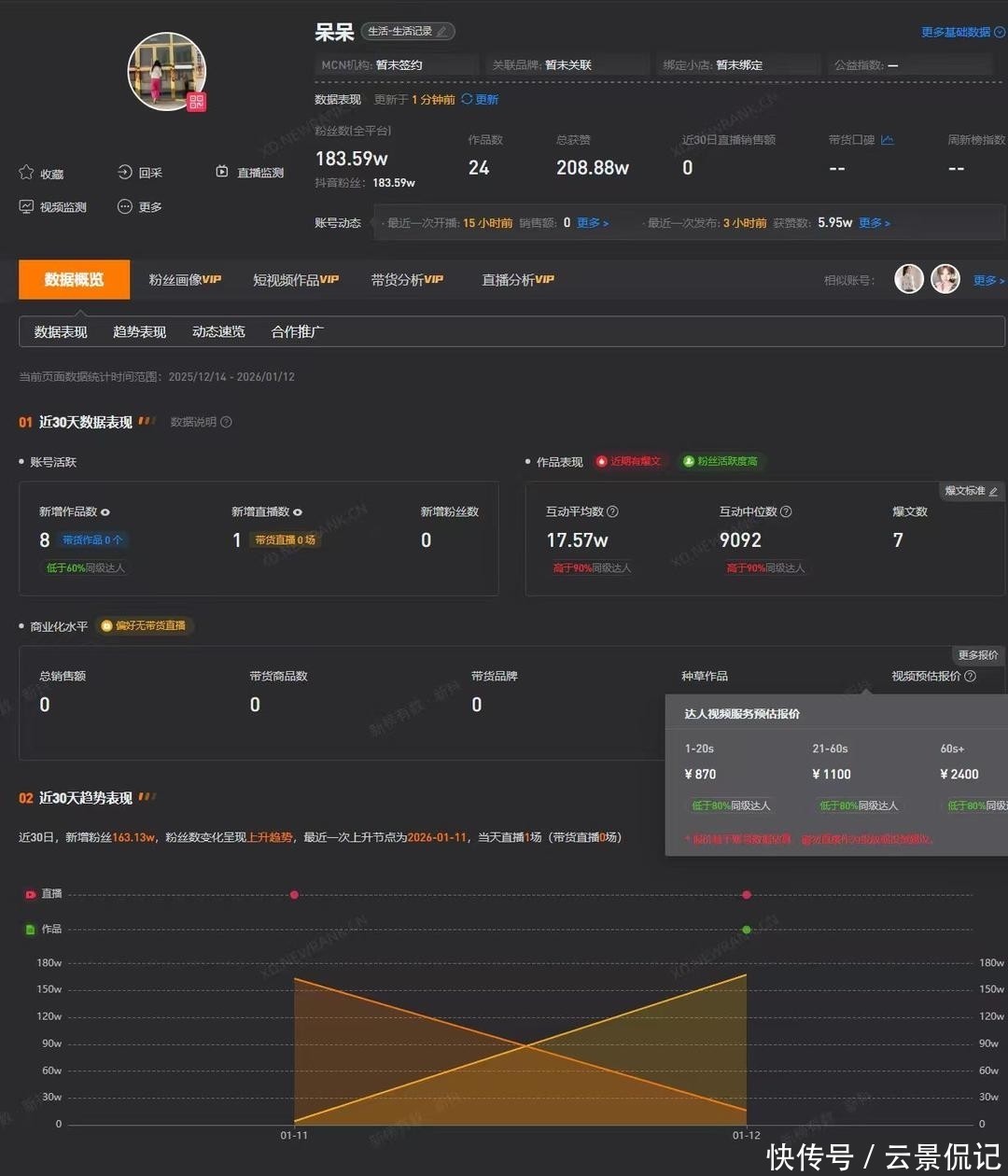Click the 收藏 star icon
Viewport: 1008px width, 1176px height.
click(26, 173)
